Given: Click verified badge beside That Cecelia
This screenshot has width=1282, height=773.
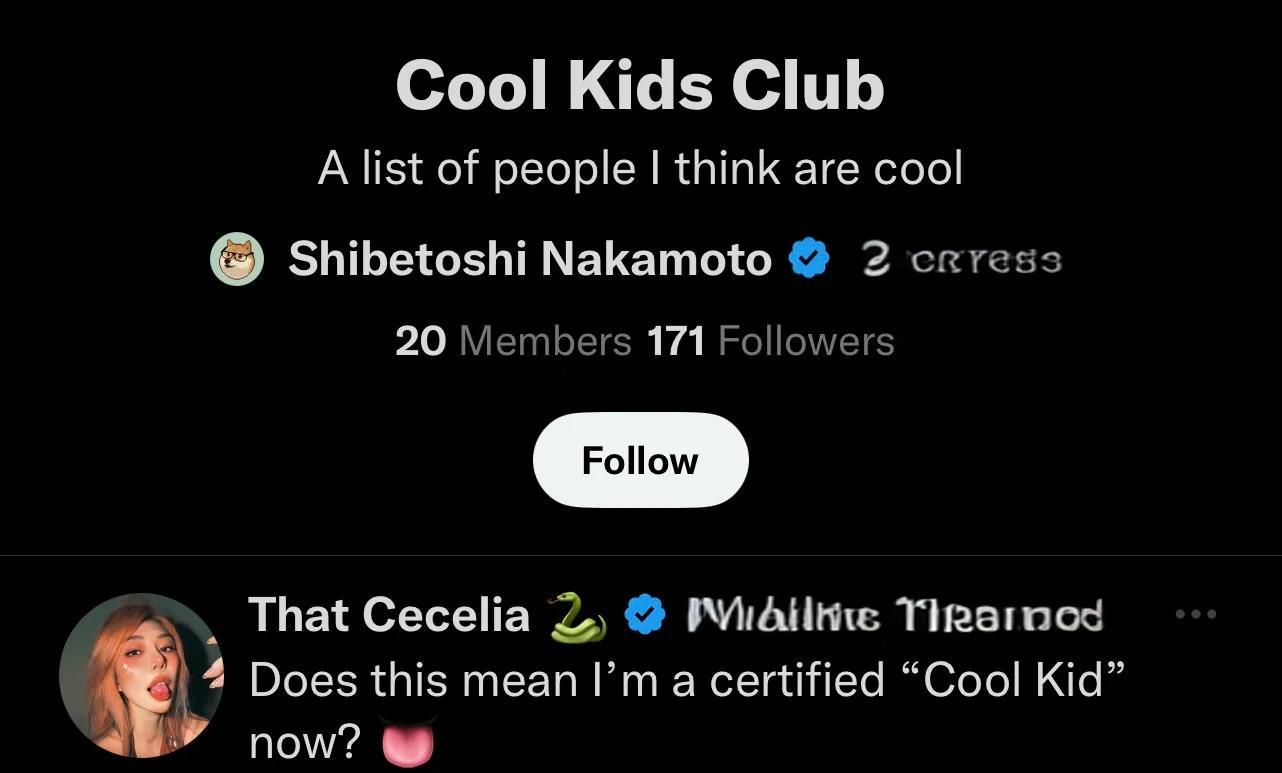Looking at the screenshot, I should coord(645,615).
